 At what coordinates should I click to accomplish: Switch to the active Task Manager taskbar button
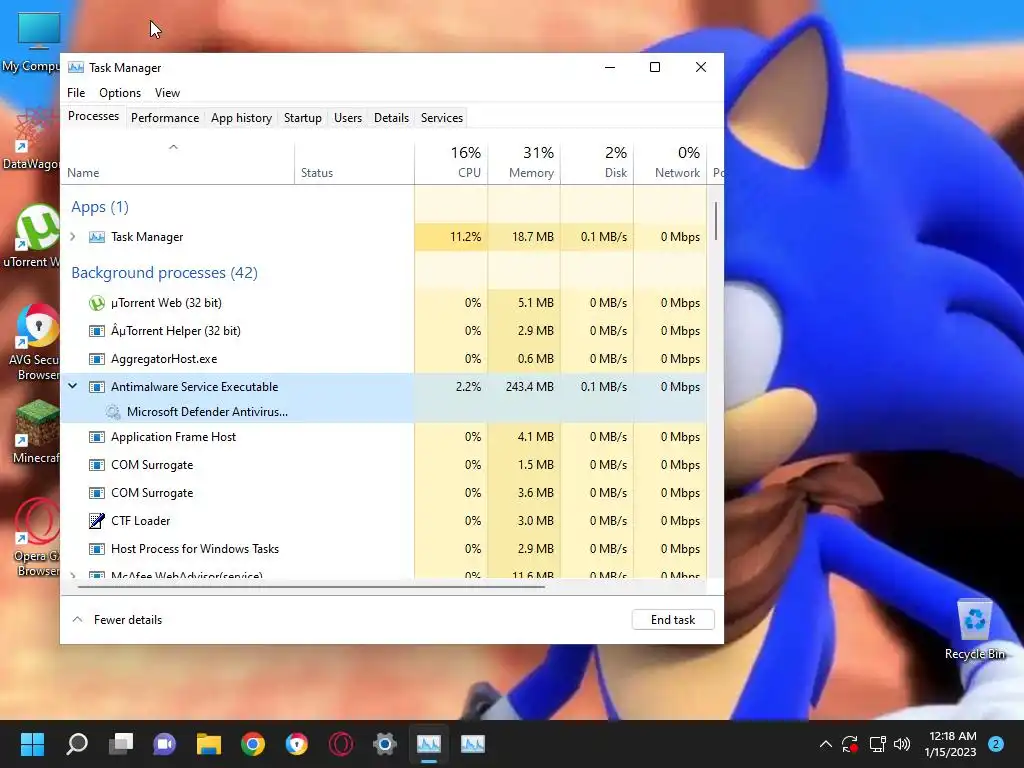[429, 744]
